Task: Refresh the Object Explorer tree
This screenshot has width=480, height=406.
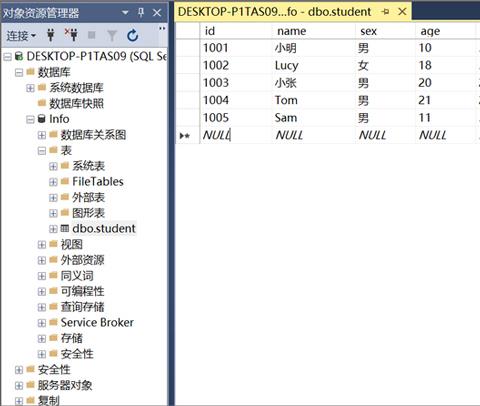Action: pyautogui.click(x=132, y=35)
